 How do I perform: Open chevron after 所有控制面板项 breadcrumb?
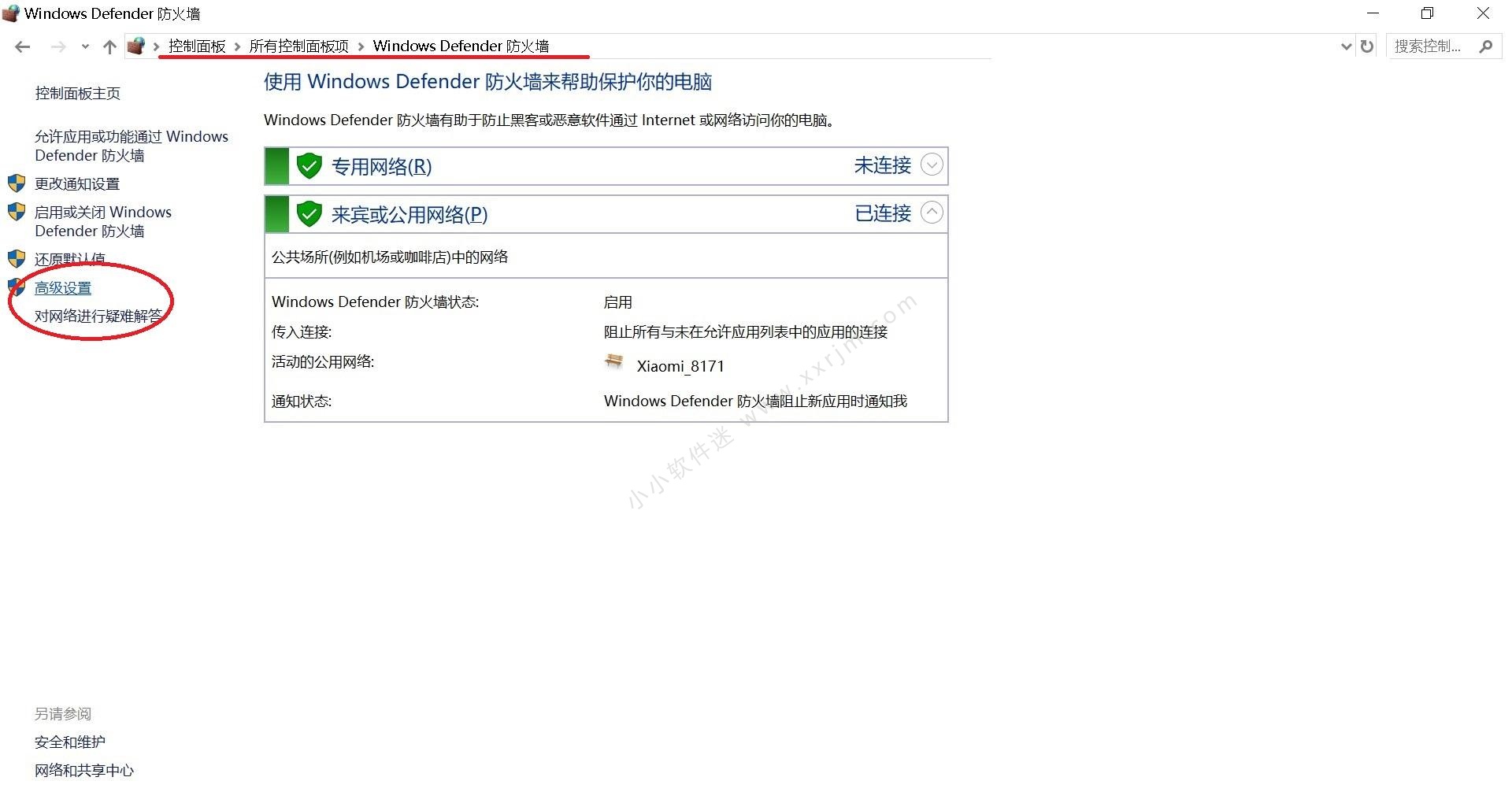tap(361, 47)
